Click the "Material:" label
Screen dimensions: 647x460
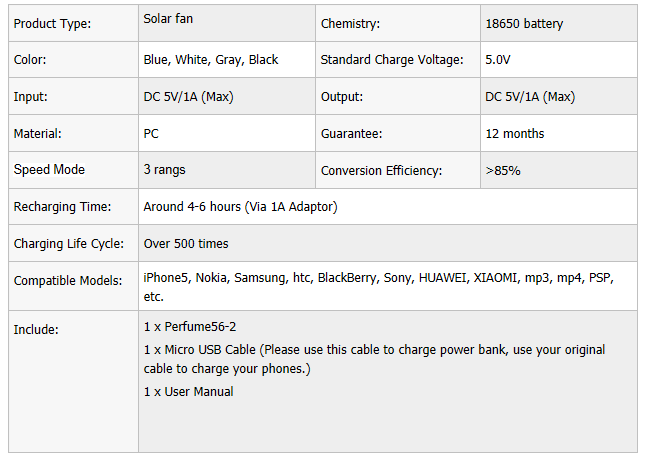point(37,134)
